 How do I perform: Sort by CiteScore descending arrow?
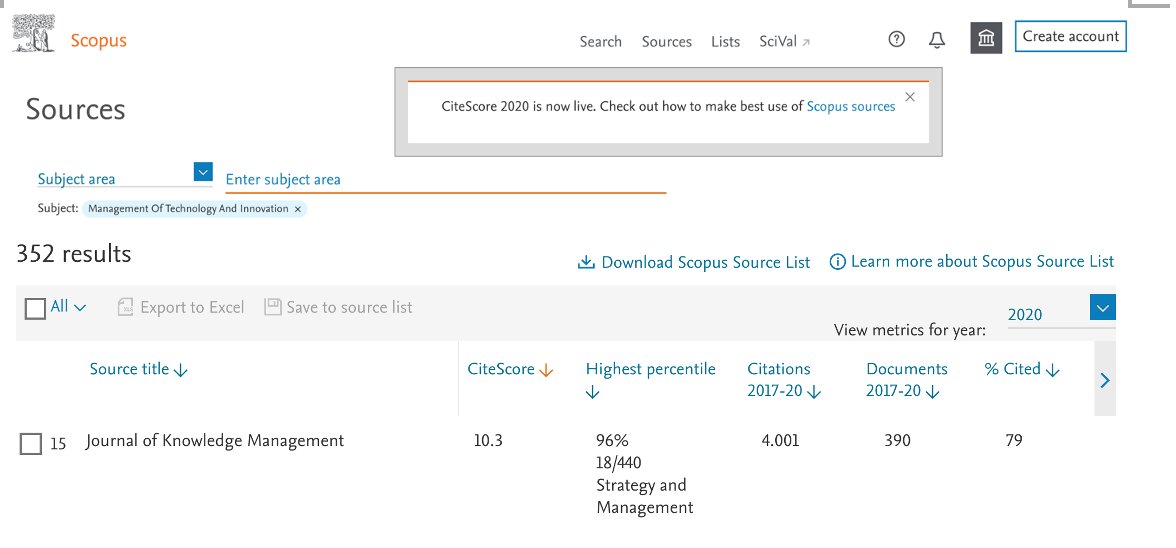pos(546,370)
